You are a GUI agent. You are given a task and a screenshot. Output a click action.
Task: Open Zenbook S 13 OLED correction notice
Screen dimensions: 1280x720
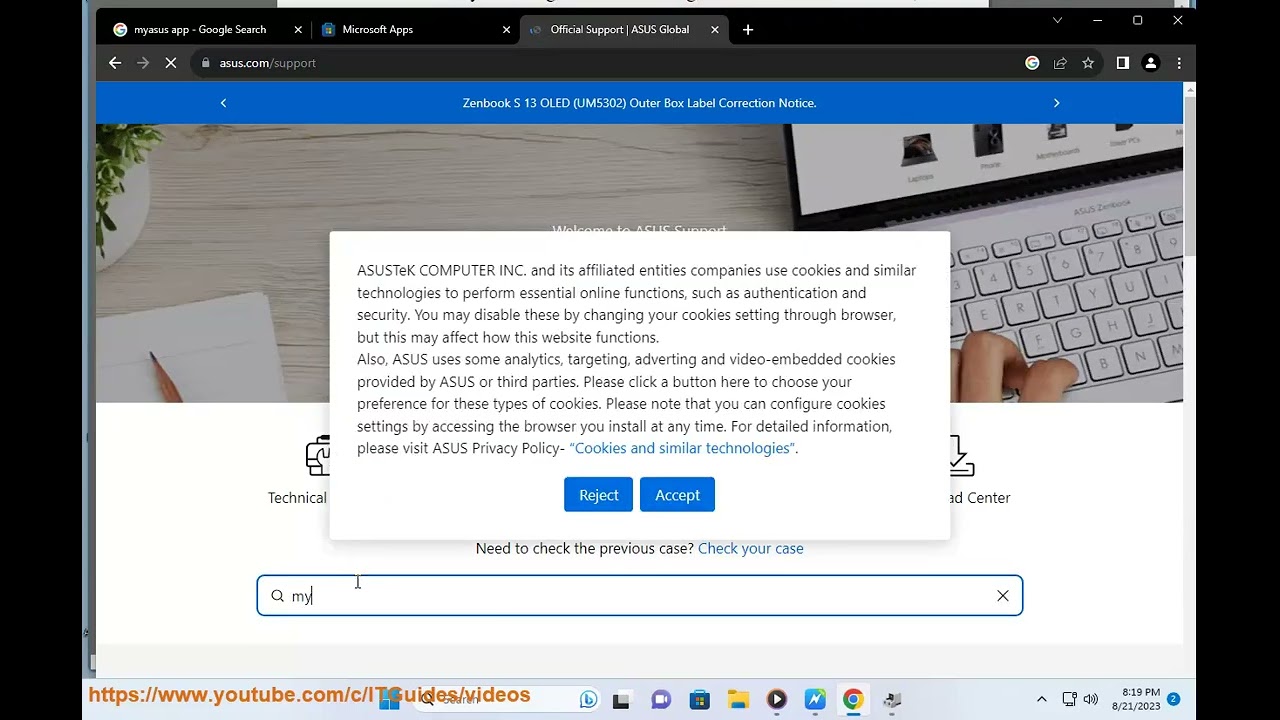click(639, 103)
